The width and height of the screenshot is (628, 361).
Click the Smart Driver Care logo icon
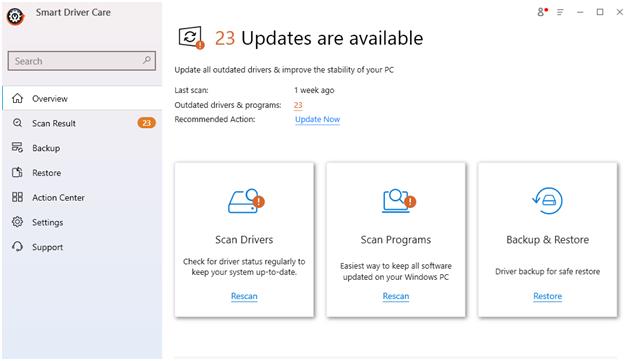(15, 17)
